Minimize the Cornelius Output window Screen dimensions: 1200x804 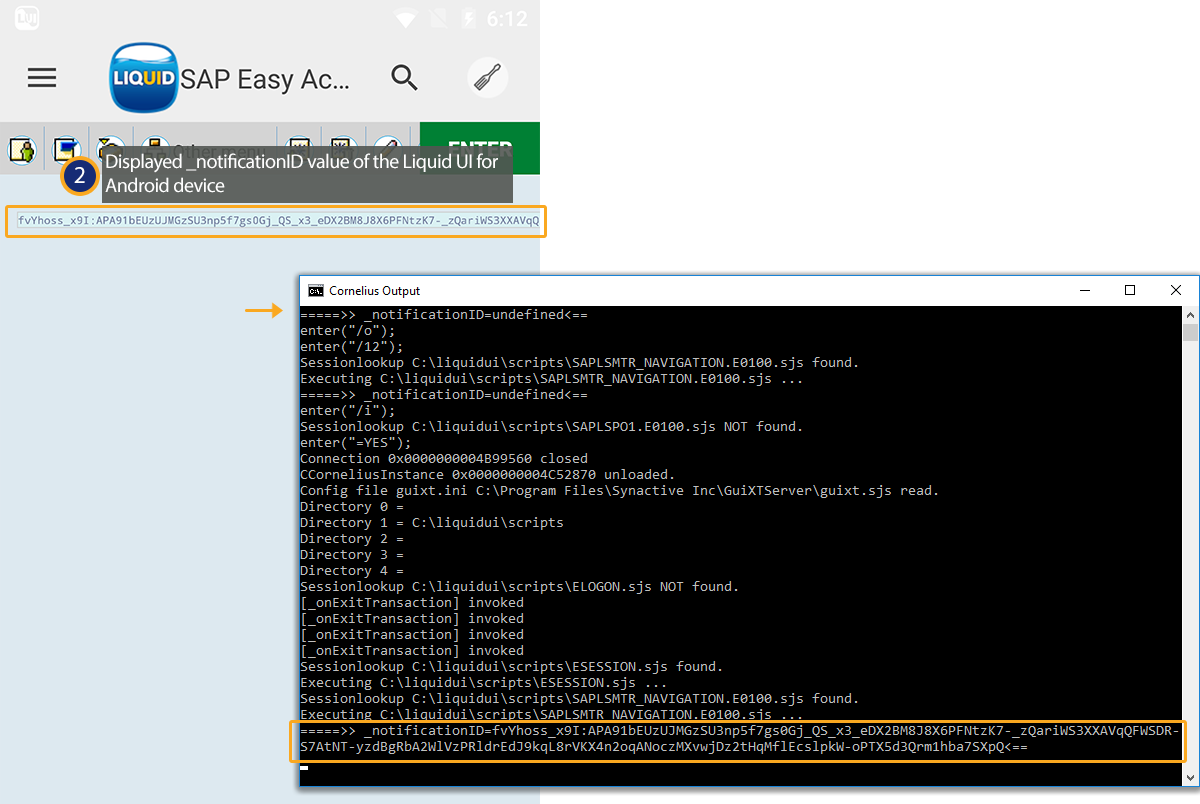tap(1084, 290)
